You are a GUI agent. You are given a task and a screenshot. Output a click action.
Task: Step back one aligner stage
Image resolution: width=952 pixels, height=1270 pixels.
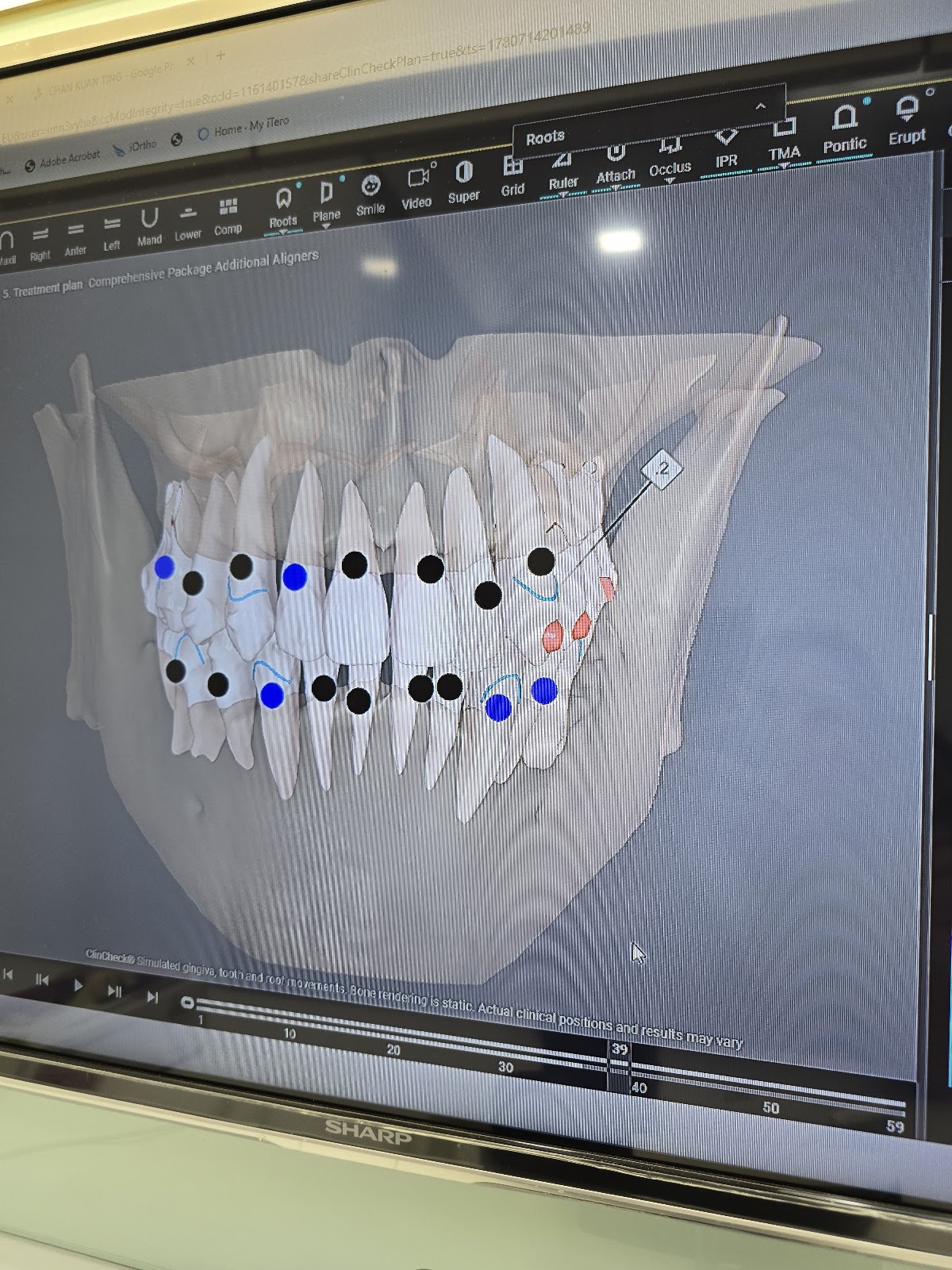42,979
